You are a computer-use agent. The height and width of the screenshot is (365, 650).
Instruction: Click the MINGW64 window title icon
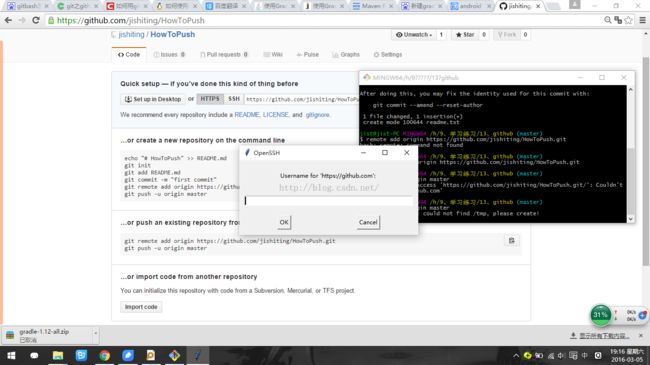(x=366, y=78)
